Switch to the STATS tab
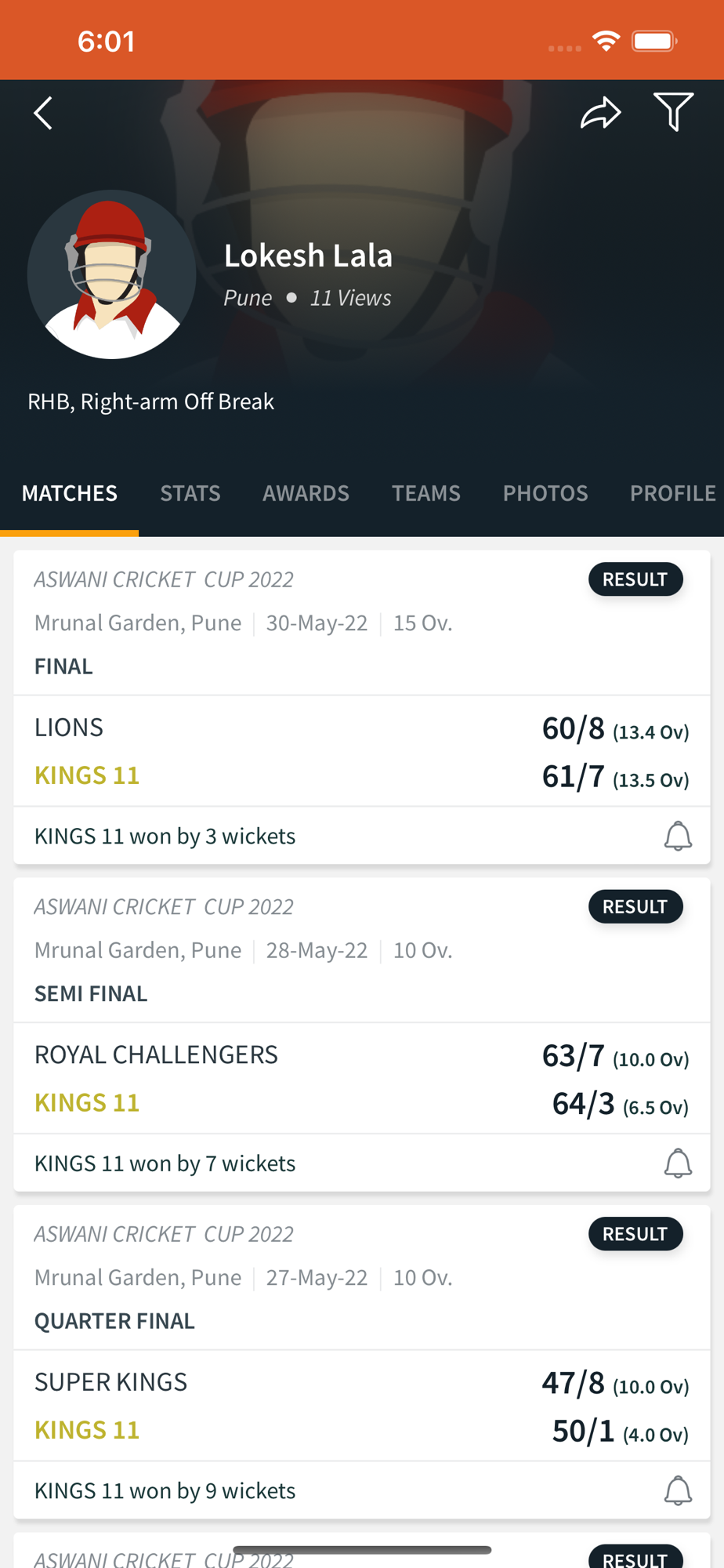Image resolution: width=724 pixels, height=1568 pixels. [190, 493]
